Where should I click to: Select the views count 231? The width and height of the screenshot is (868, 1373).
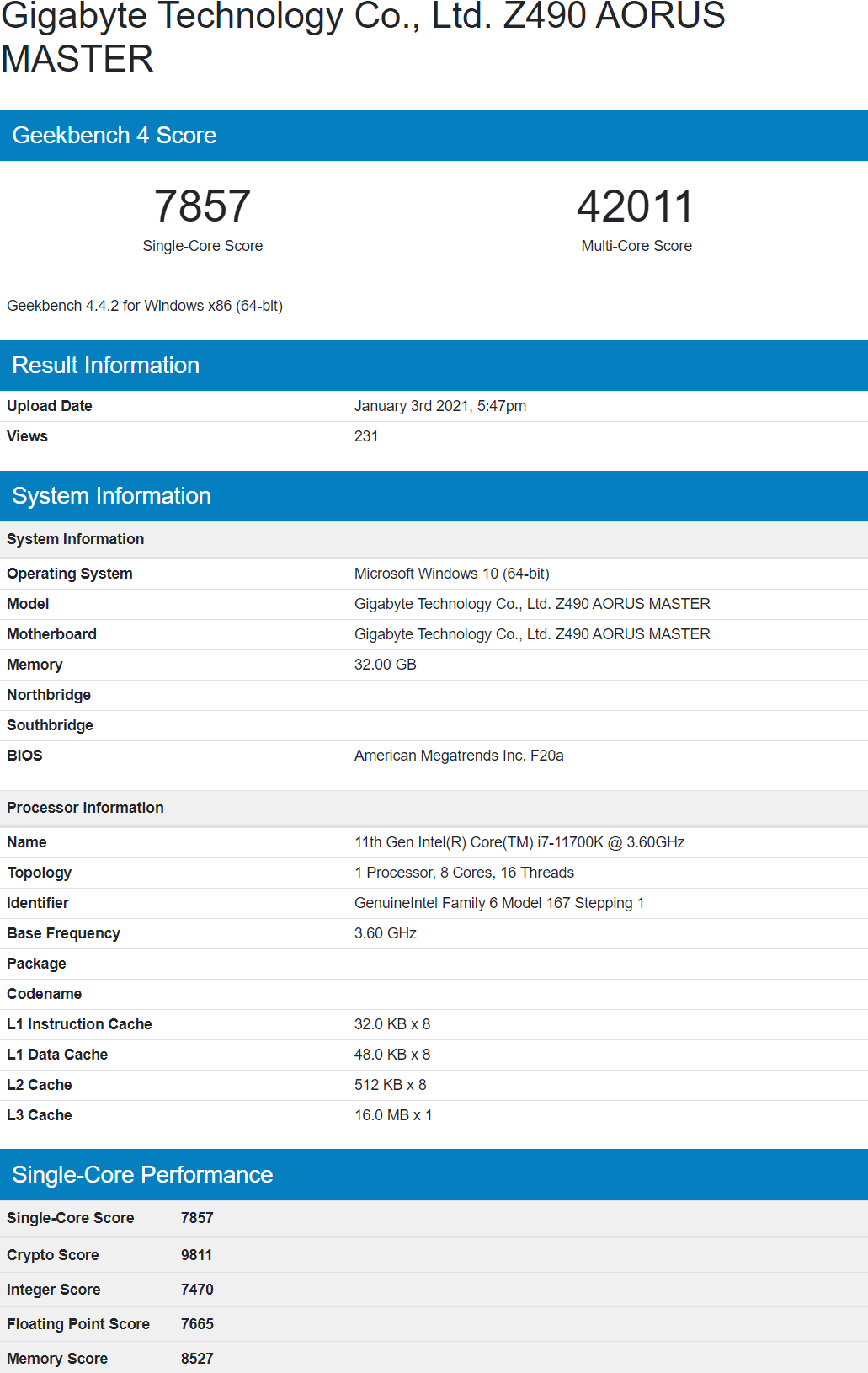coord(366,436)
